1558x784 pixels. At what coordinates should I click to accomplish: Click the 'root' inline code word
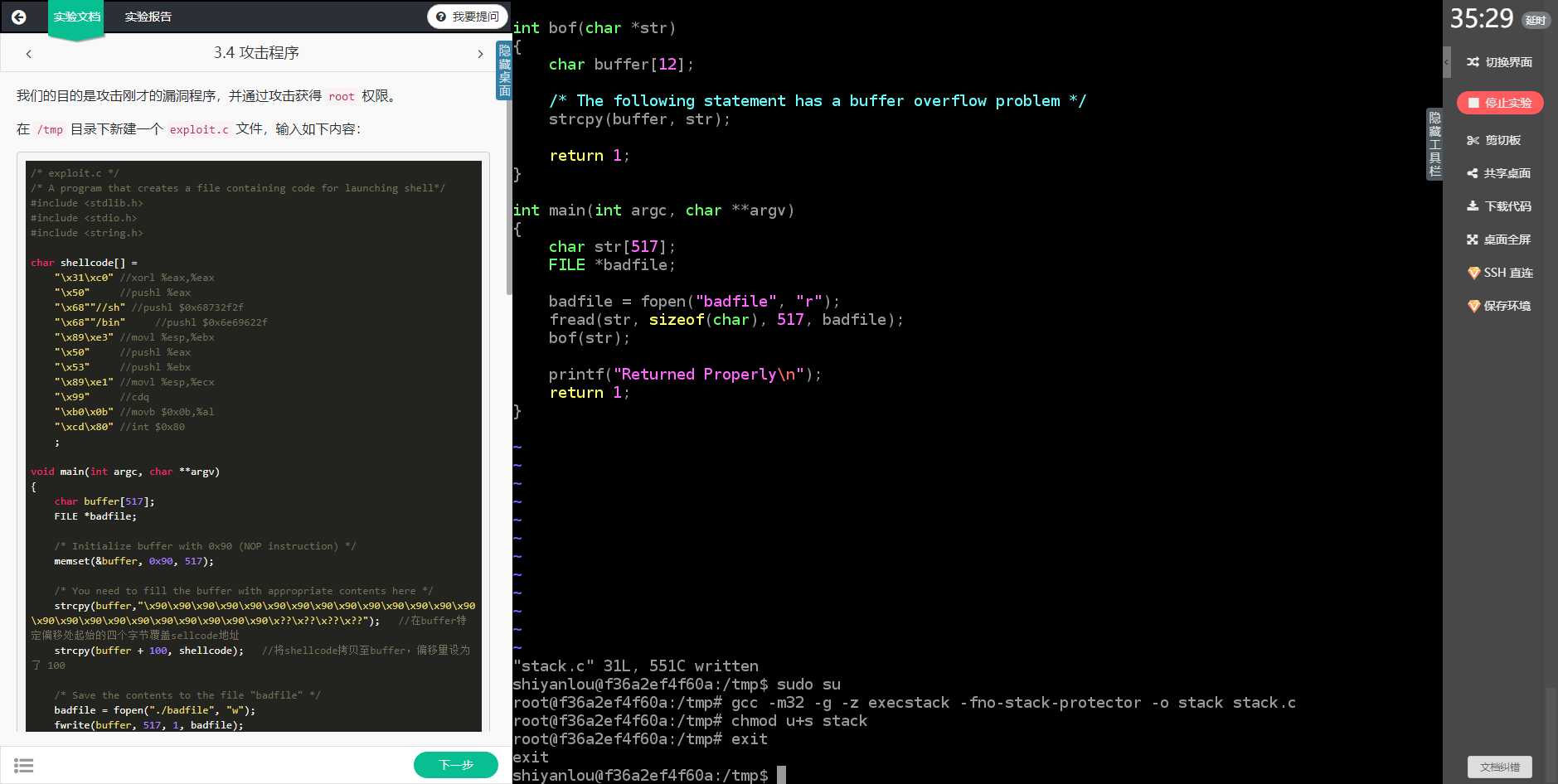tap(342, 97)
